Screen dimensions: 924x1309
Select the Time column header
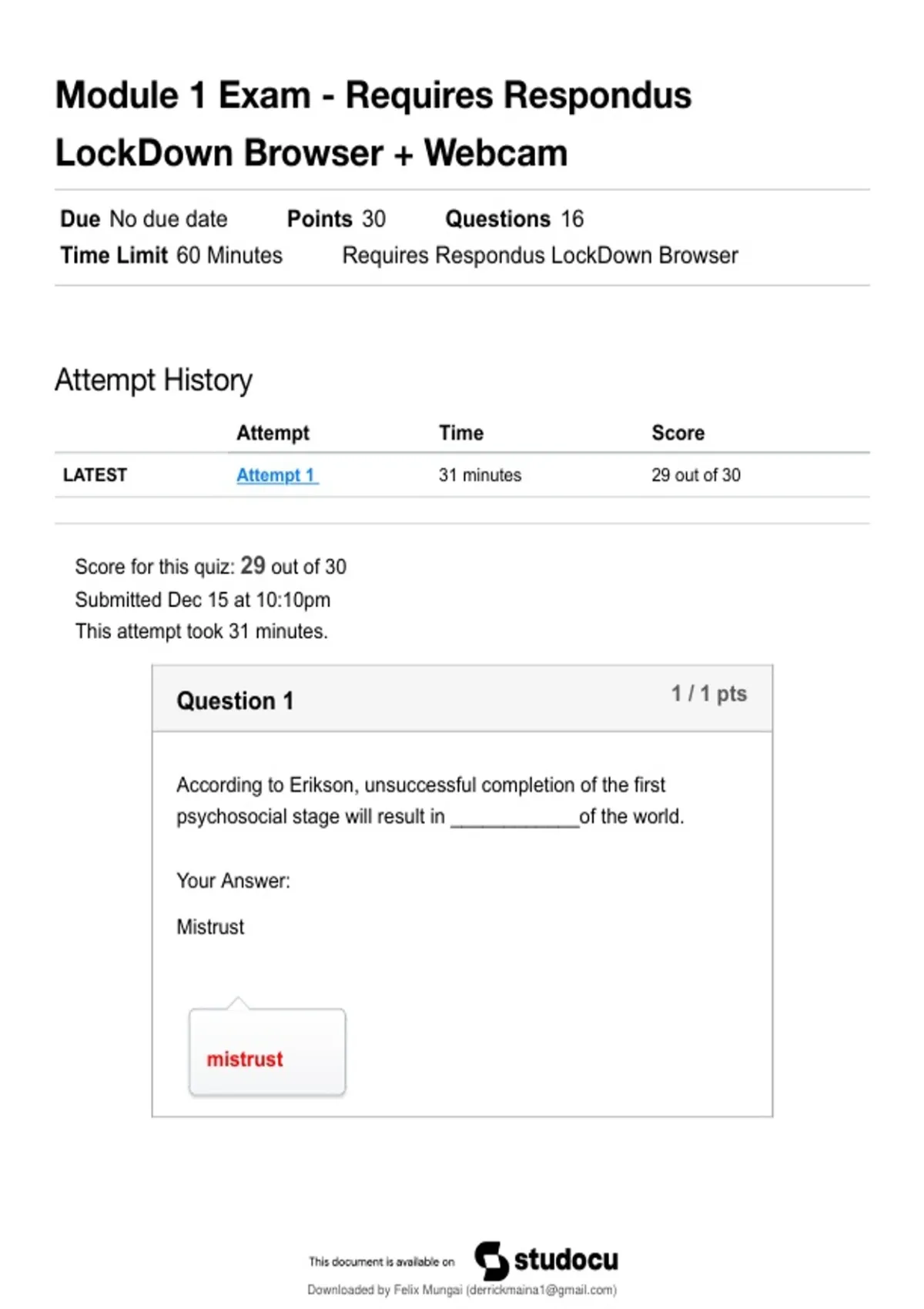[461, 433]
